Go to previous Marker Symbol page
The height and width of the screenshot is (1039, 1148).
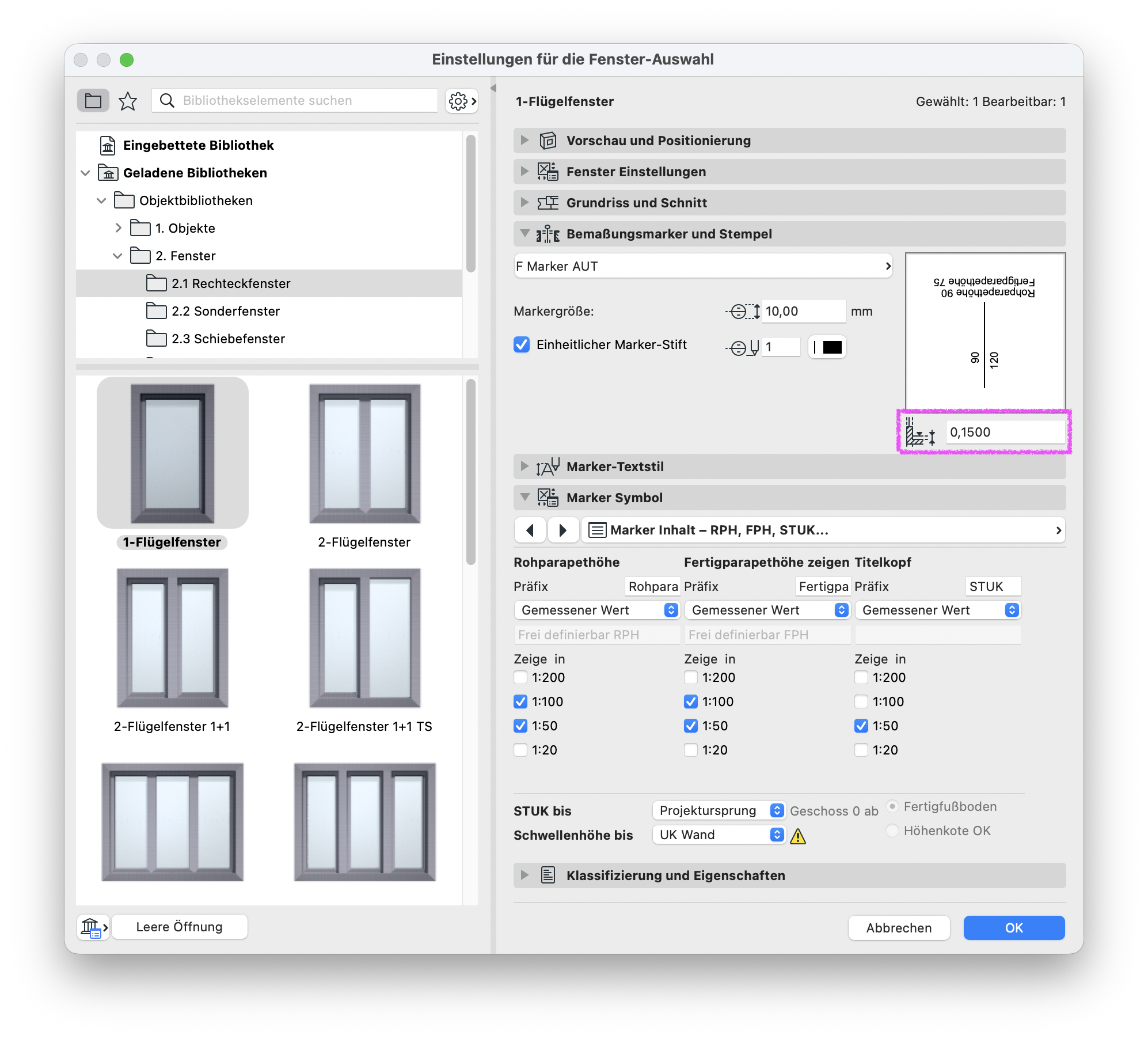coord(530,530)
